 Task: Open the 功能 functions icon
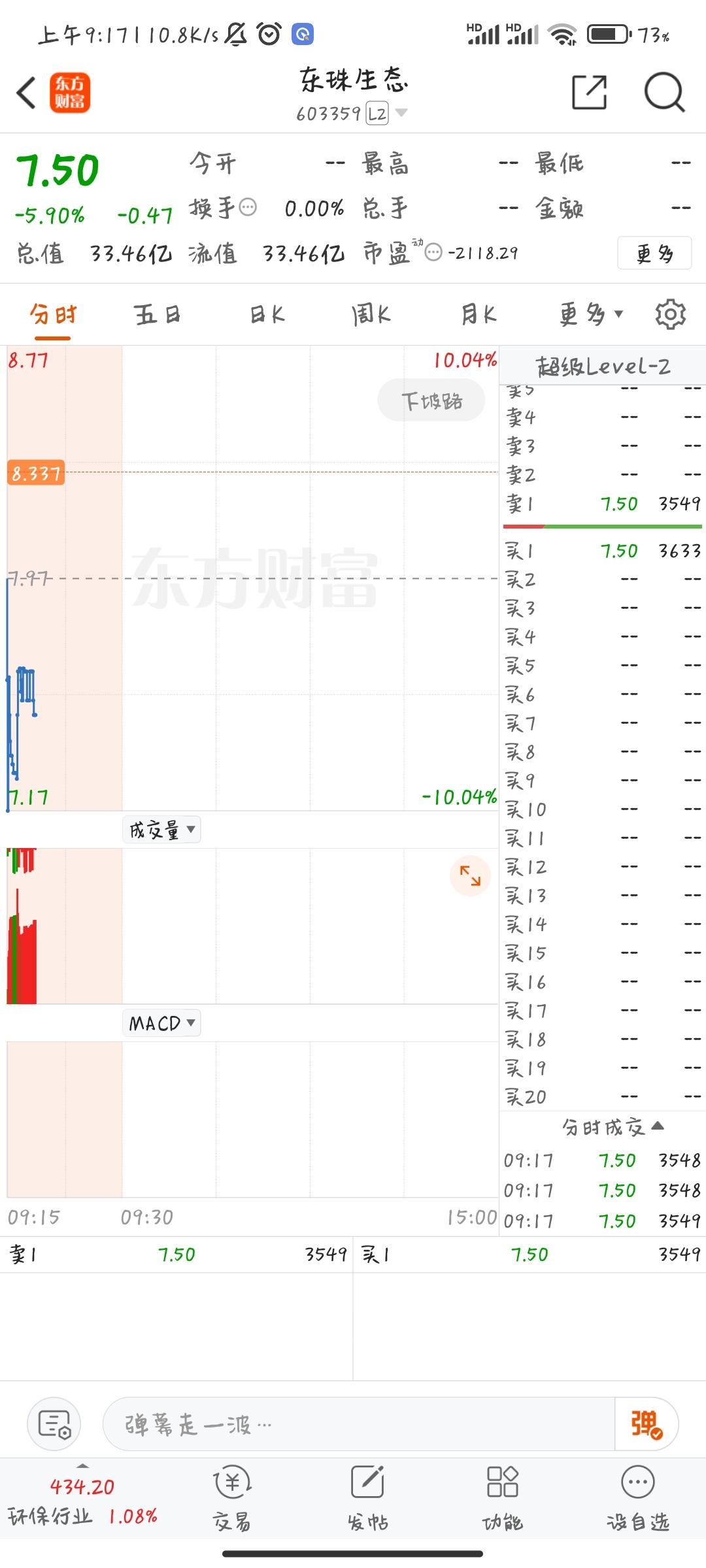point(503,1499)
